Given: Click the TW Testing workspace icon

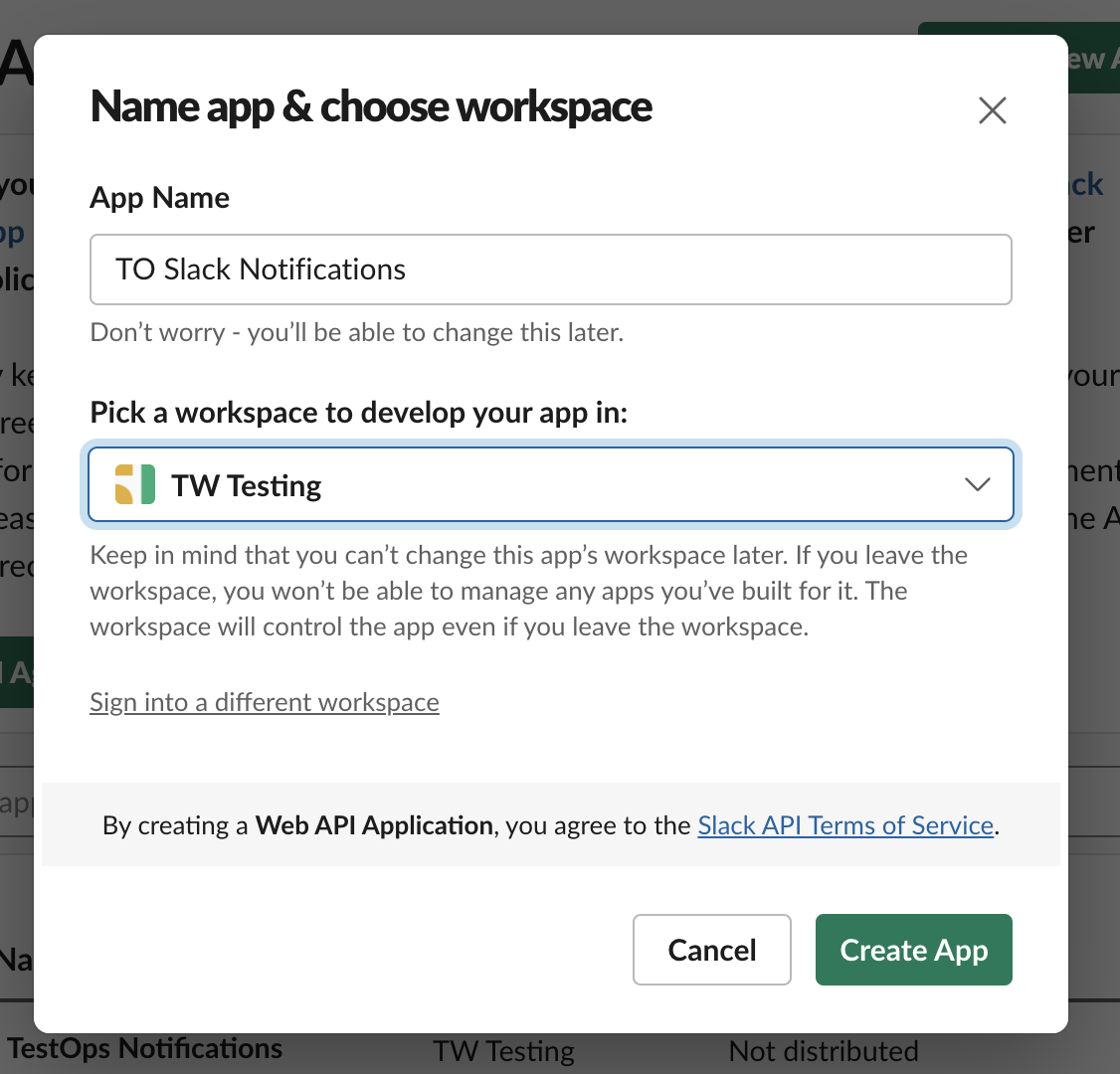Looking at the screenshot, I should click(x=133, y=484).
